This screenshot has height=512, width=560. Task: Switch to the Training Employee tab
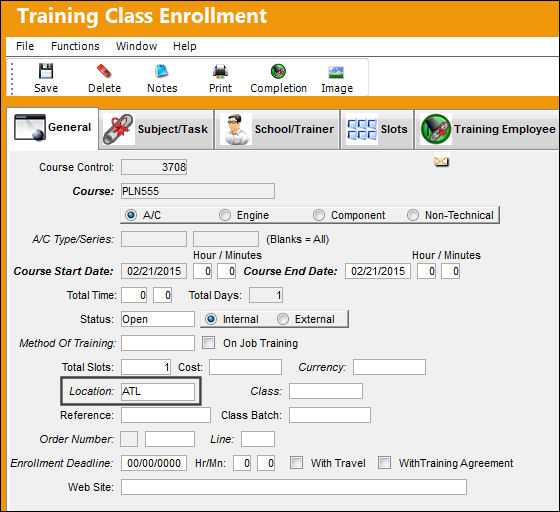click(x=488, y=129)
